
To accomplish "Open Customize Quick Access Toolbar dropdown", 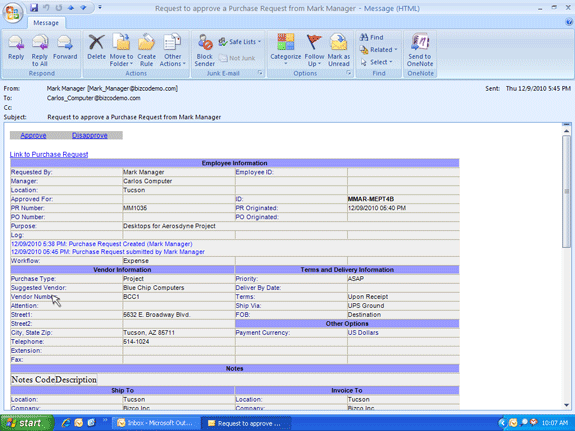I will (x=100, y=7).
